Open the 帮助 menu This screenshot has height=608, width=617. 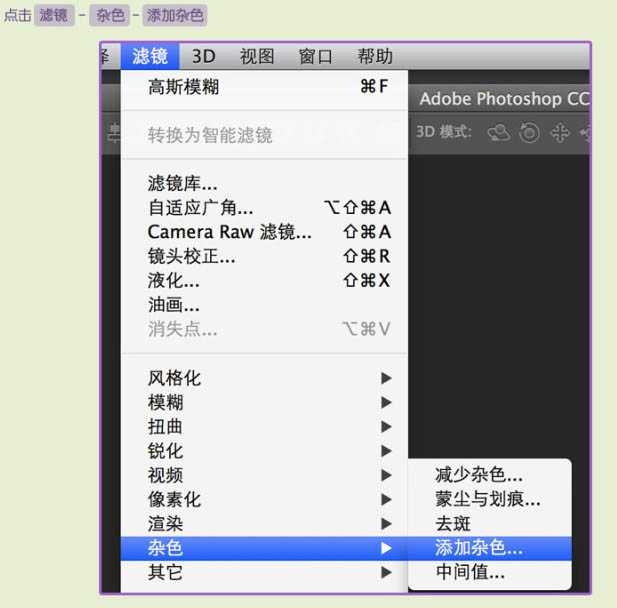pos(375,56)
